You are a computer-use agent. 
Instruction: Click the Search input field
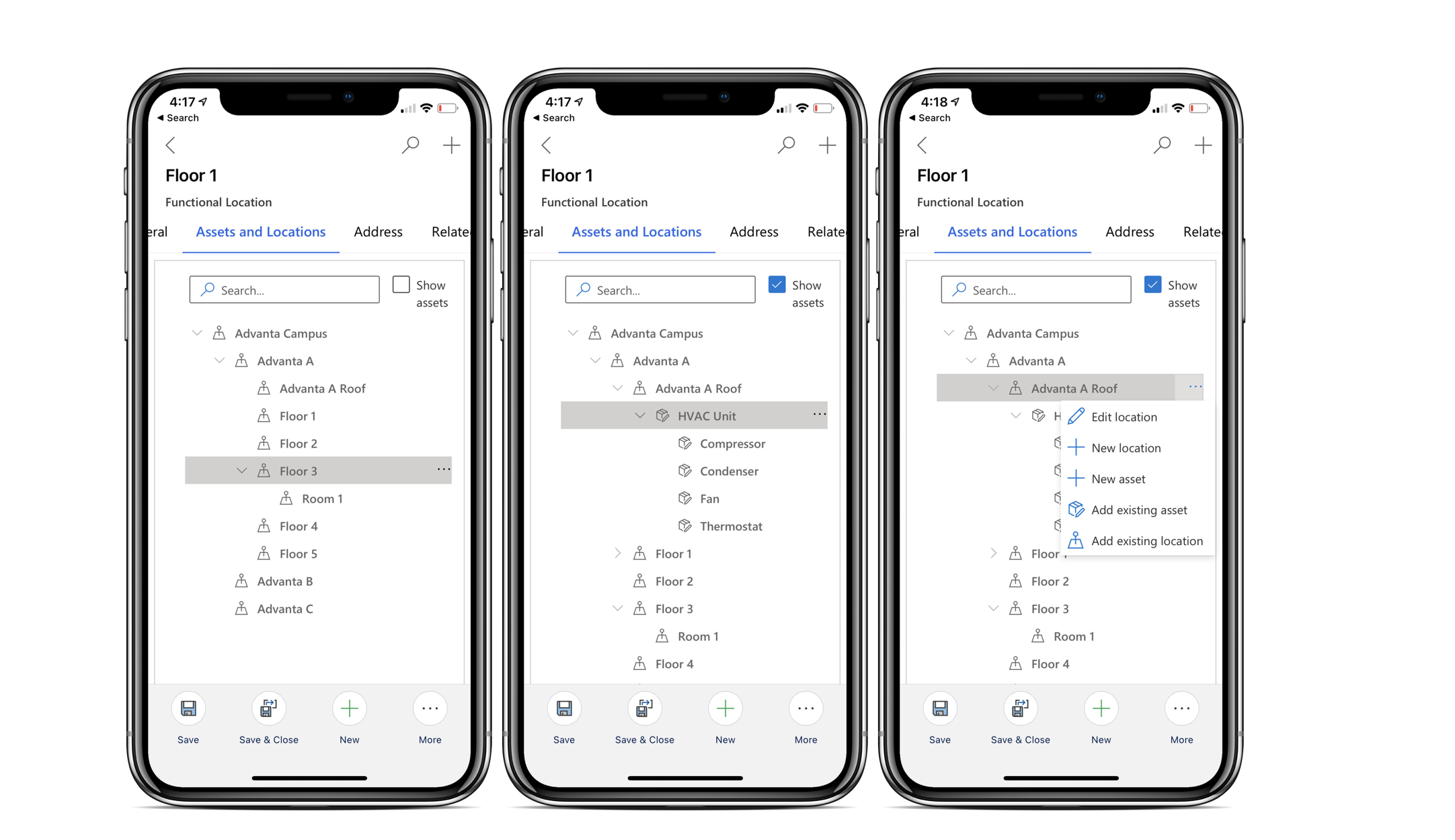click(x=285, y=289)
